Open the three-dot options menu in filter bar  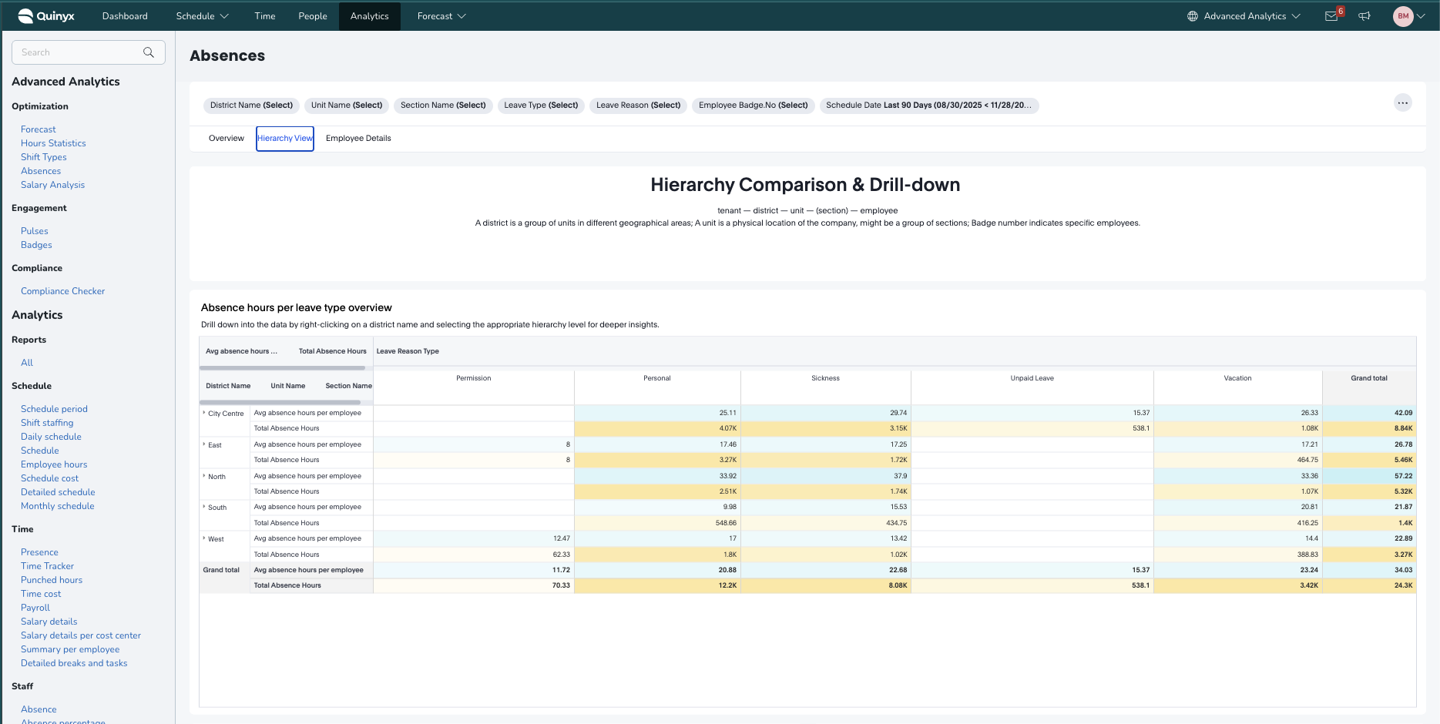(1402, 103)
